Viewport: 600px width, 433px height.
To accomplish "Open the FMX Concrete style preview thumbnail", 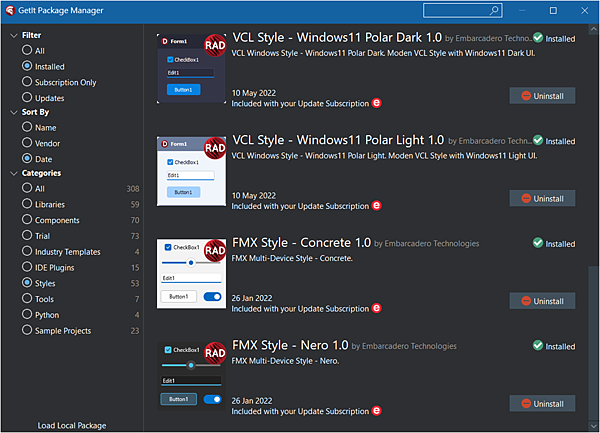I will tap(191, 273).
